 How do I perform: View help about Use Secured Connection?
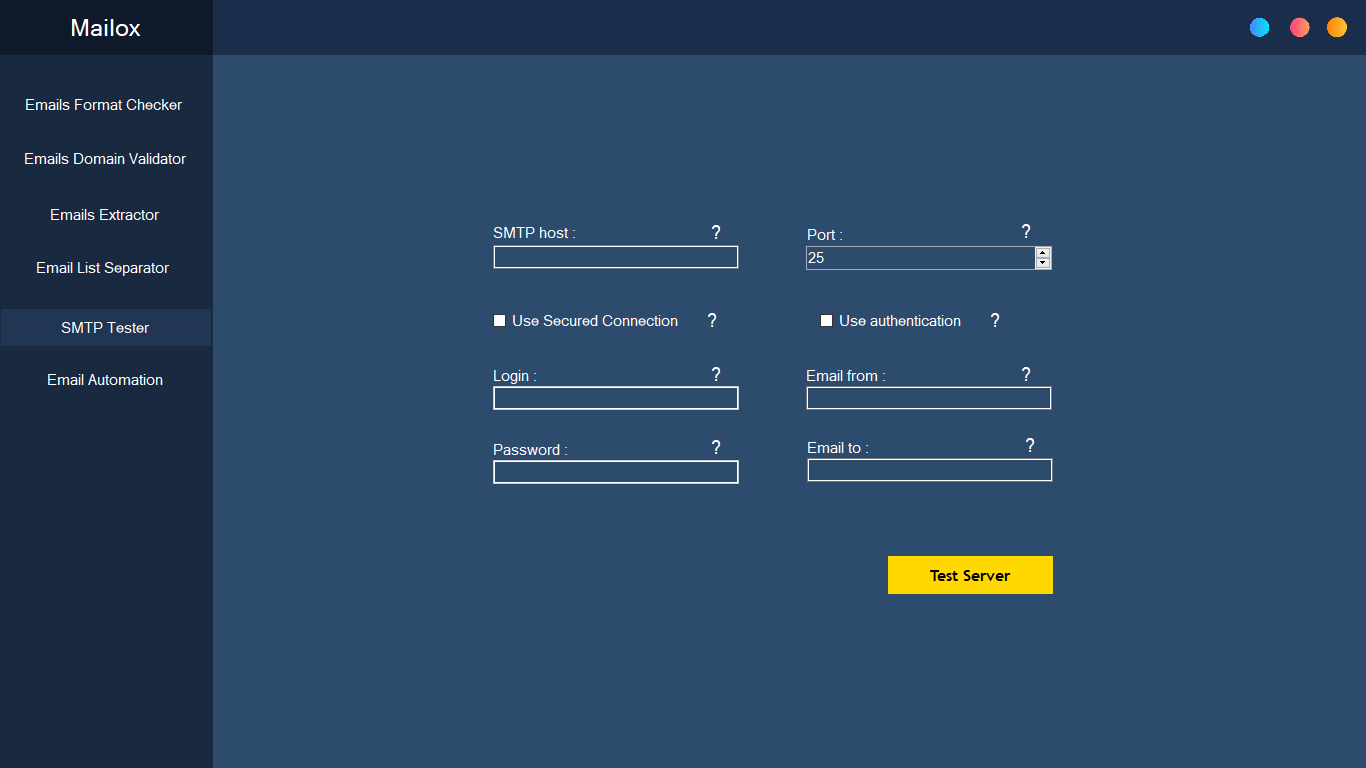tap(711, 320)
